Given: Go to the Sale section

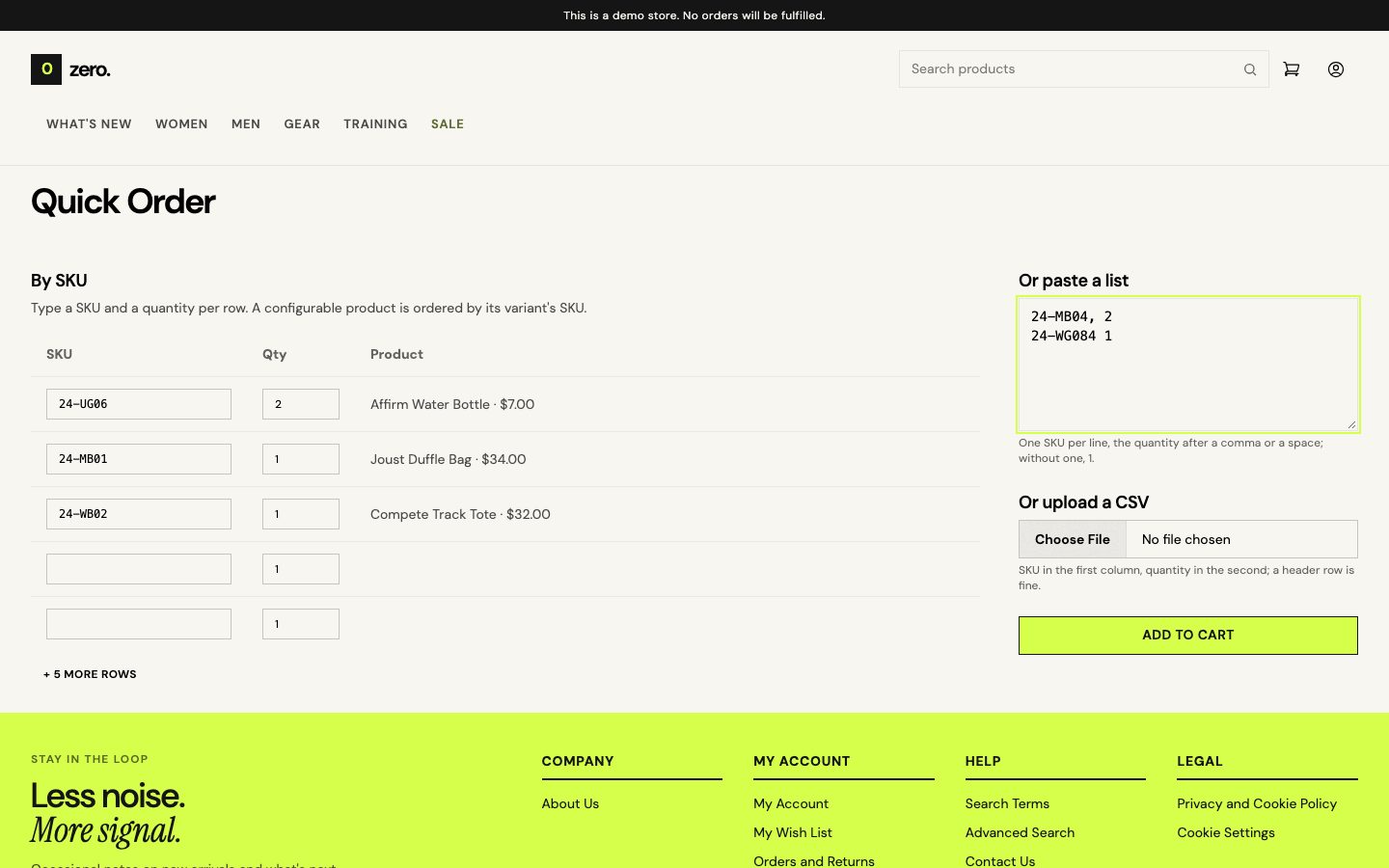Looking at the screenshot, I should pos(448,124).
